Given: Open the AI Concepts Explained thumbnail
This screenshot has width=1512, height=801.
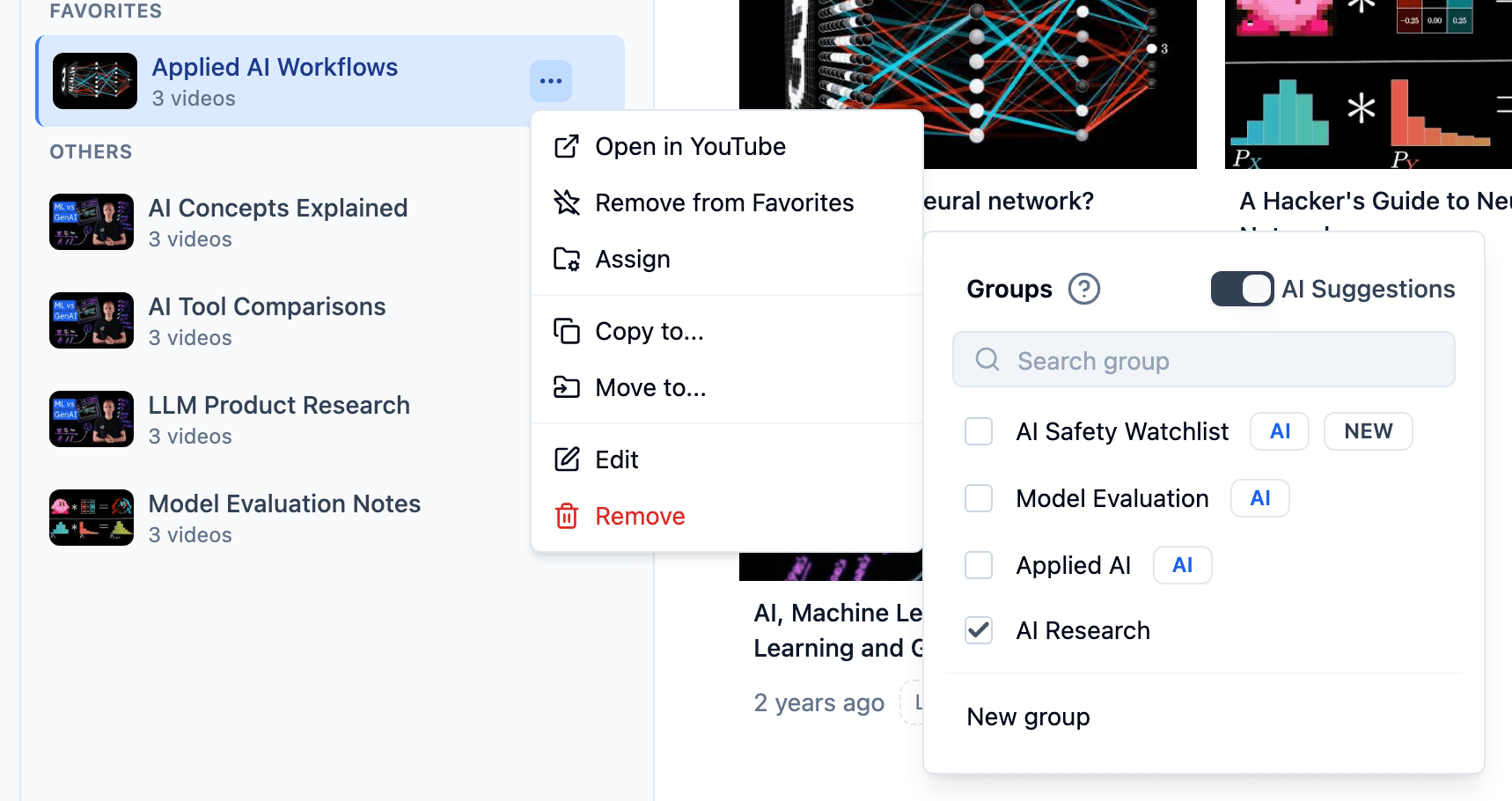Looking at the screenshot, I should (x=92, y=222).
